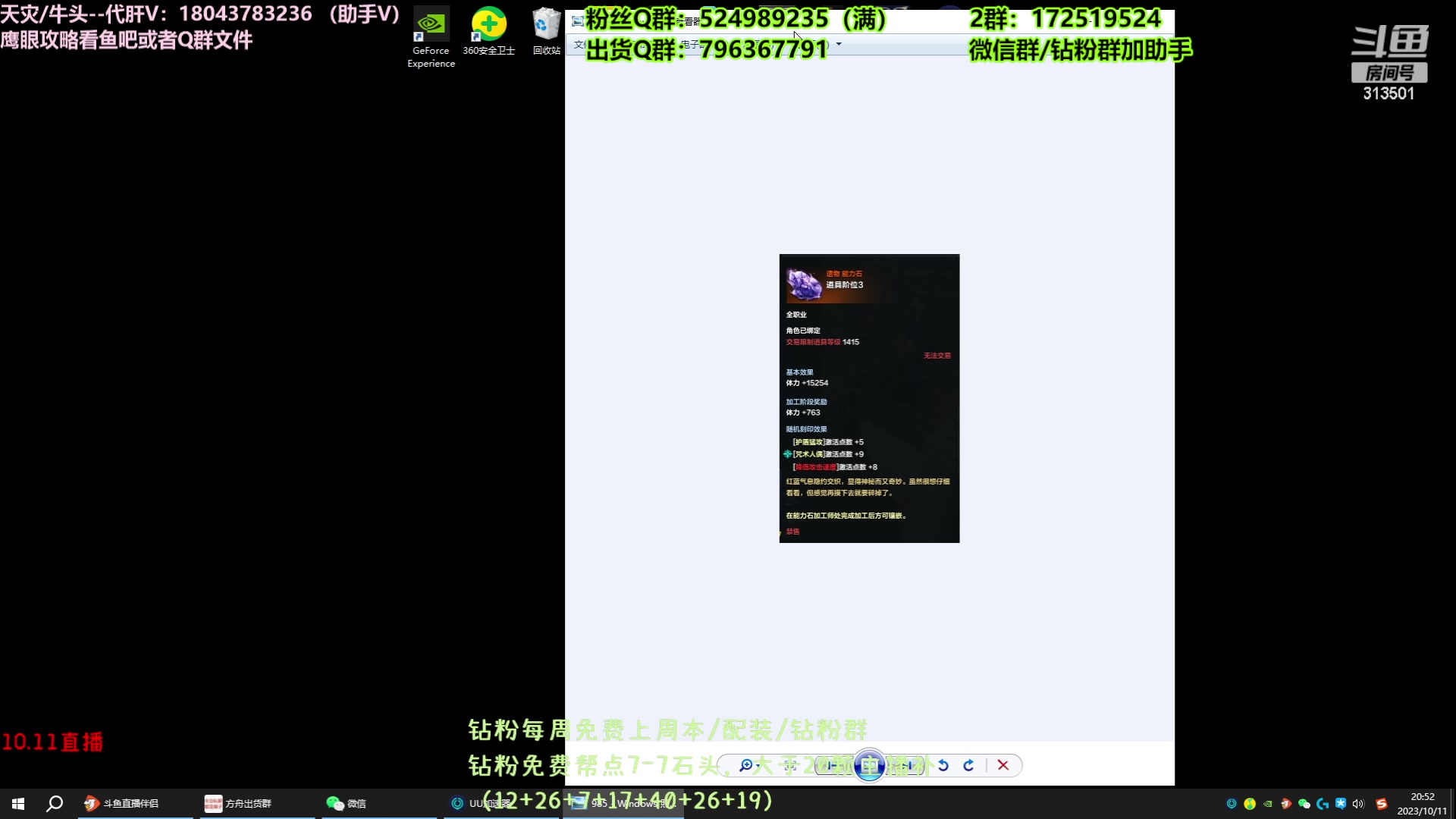Click the WeChat tray icon

coord(1304,804)
